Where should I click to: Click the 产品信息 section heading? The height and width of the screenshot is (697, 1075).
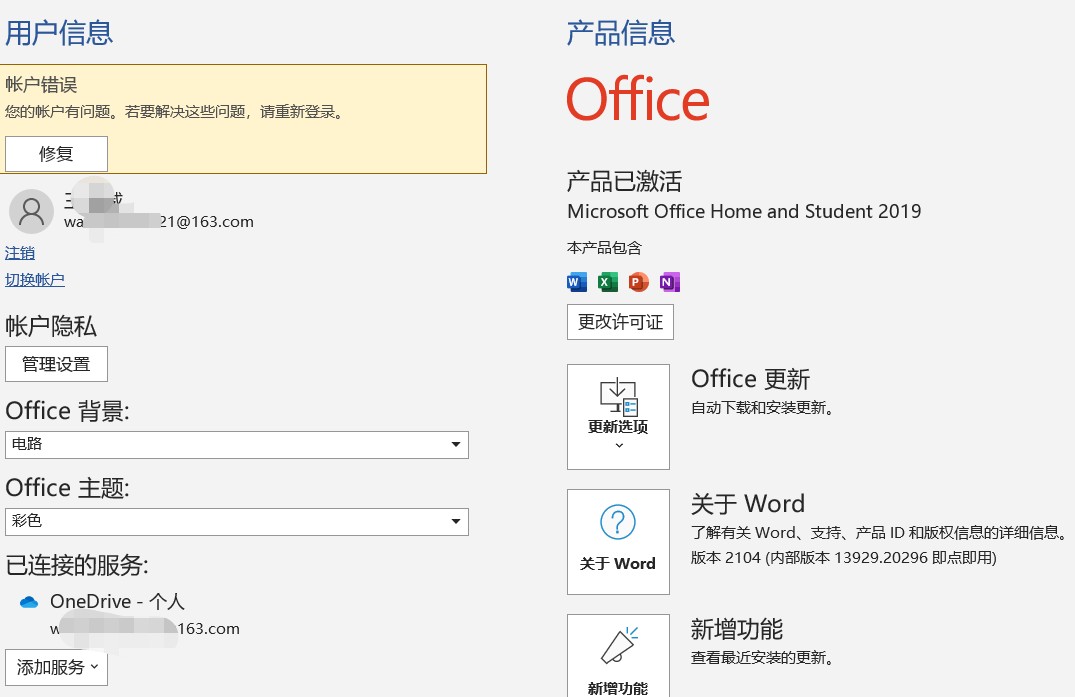pyautogui.click(x=621, y=33)
